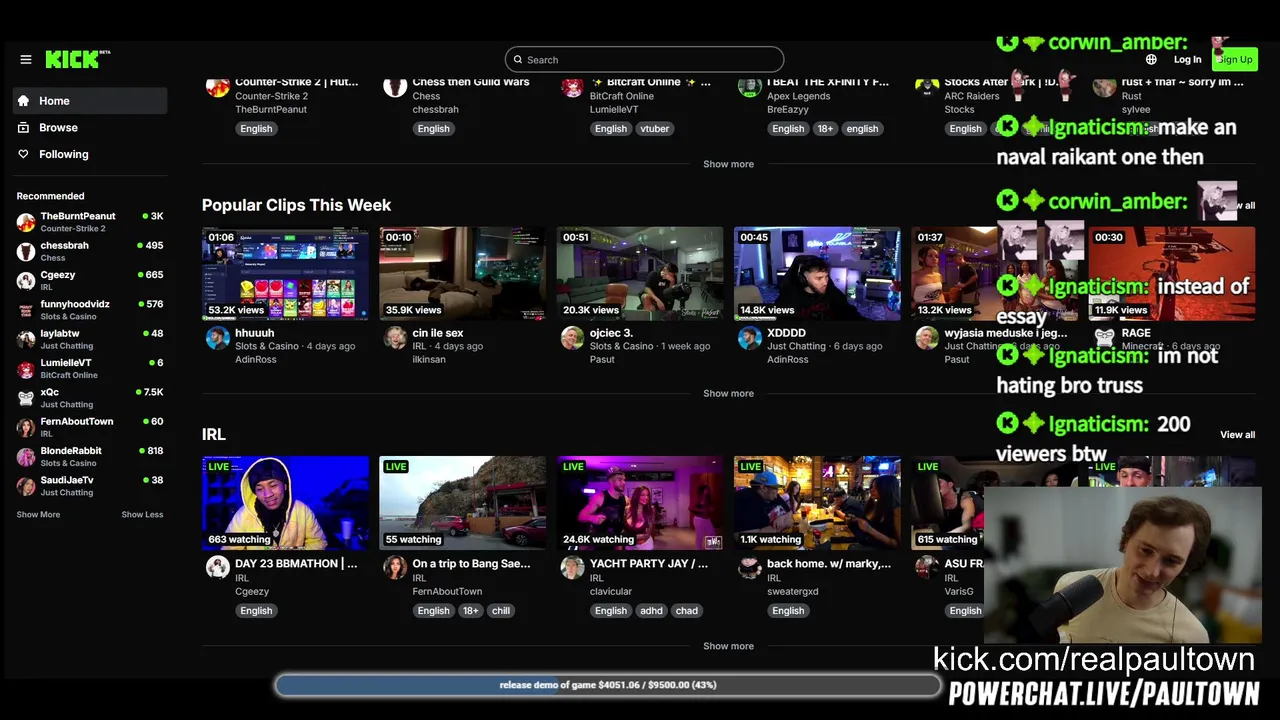Expand IRL section with Show more
The width and height of the screenshot is (1280, 720).
[x=728, y=646]
